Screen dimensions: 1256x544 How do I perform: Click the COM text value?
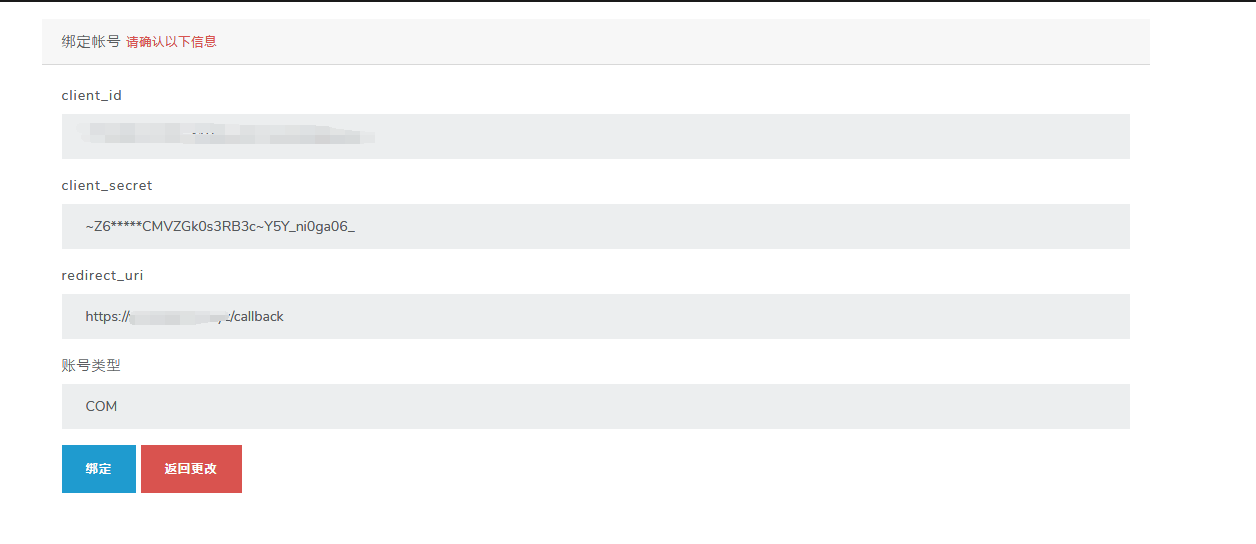(101, 407)
